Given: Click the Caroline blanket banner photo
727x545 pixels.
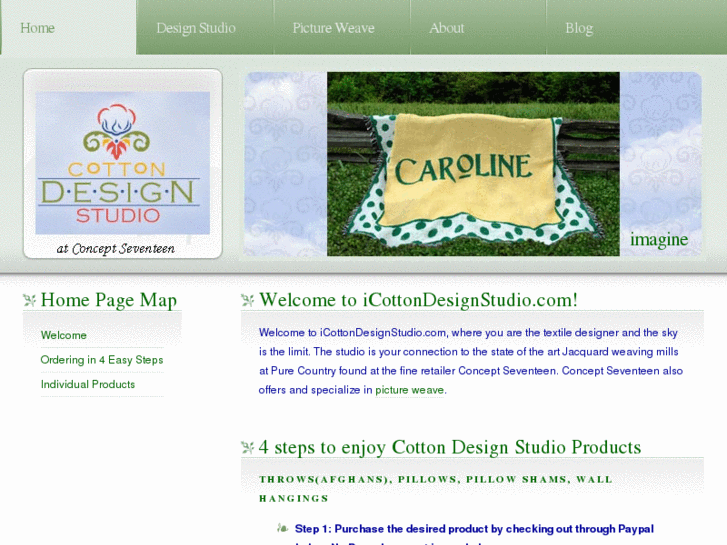Looking at the screenshot, I should (x=473, y=164).
